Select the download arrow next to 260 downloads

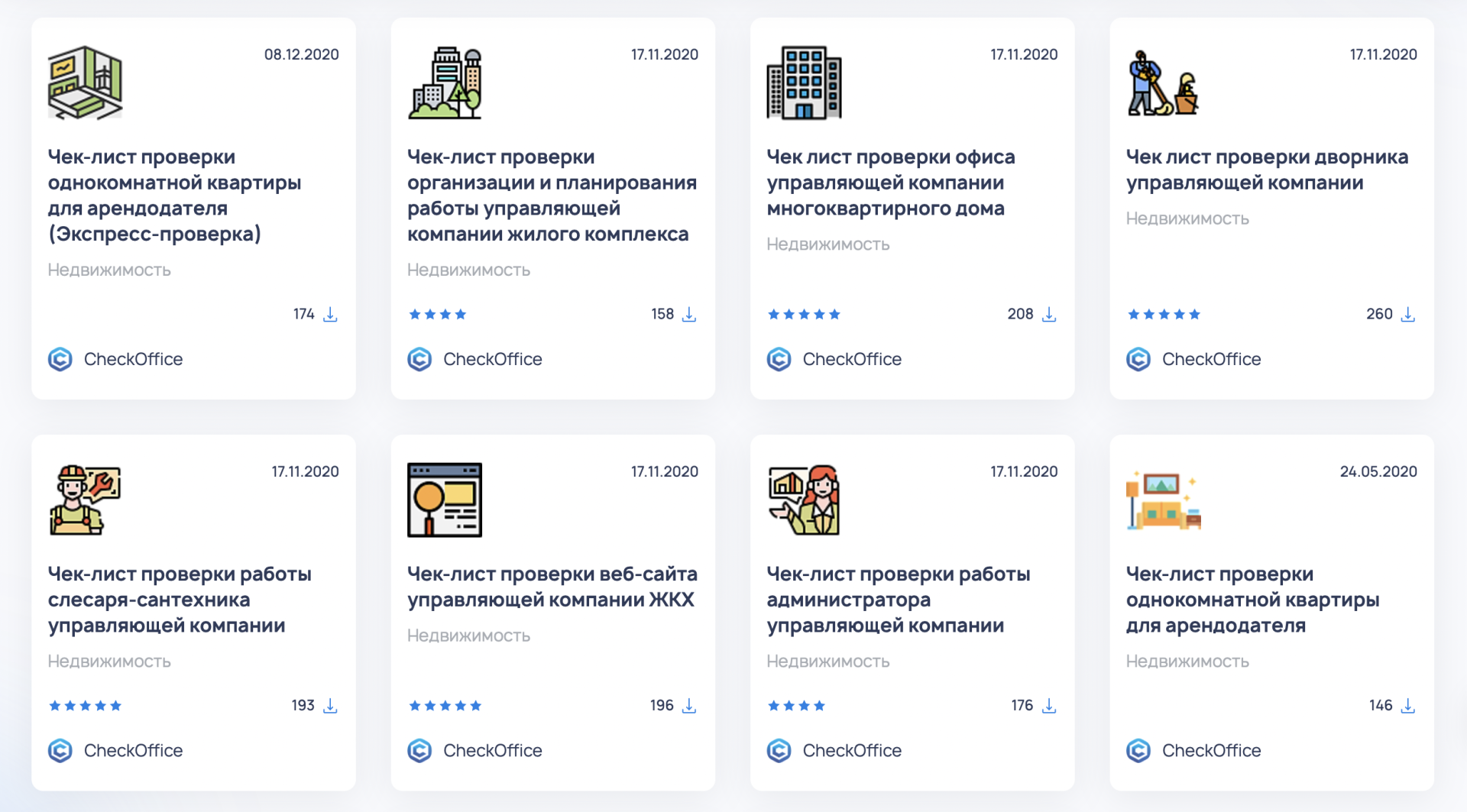(x=1409, y=314)
